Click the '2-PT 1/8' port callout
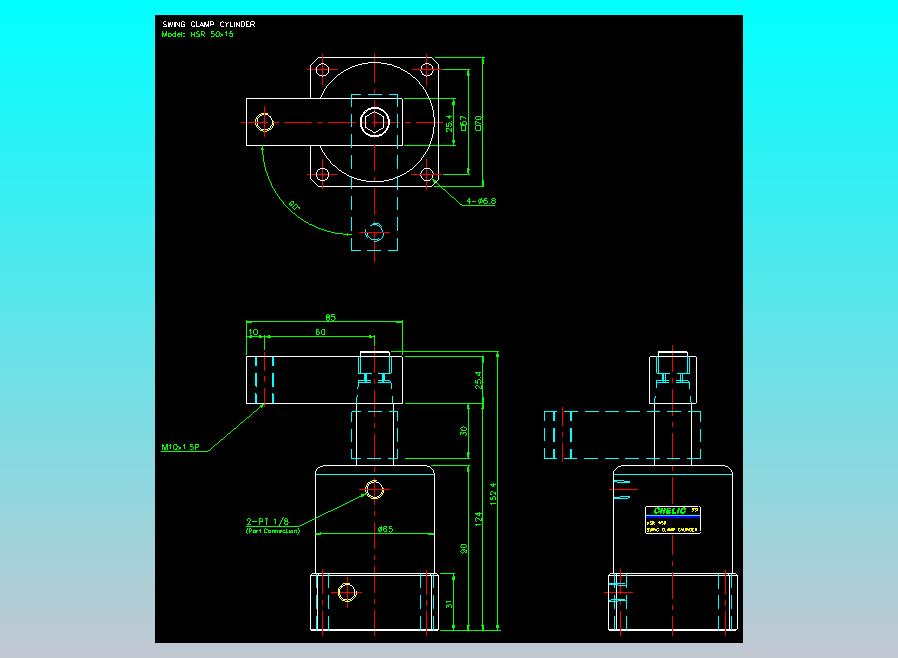Viewport: 898px width, 658px height. pos(267,521)
